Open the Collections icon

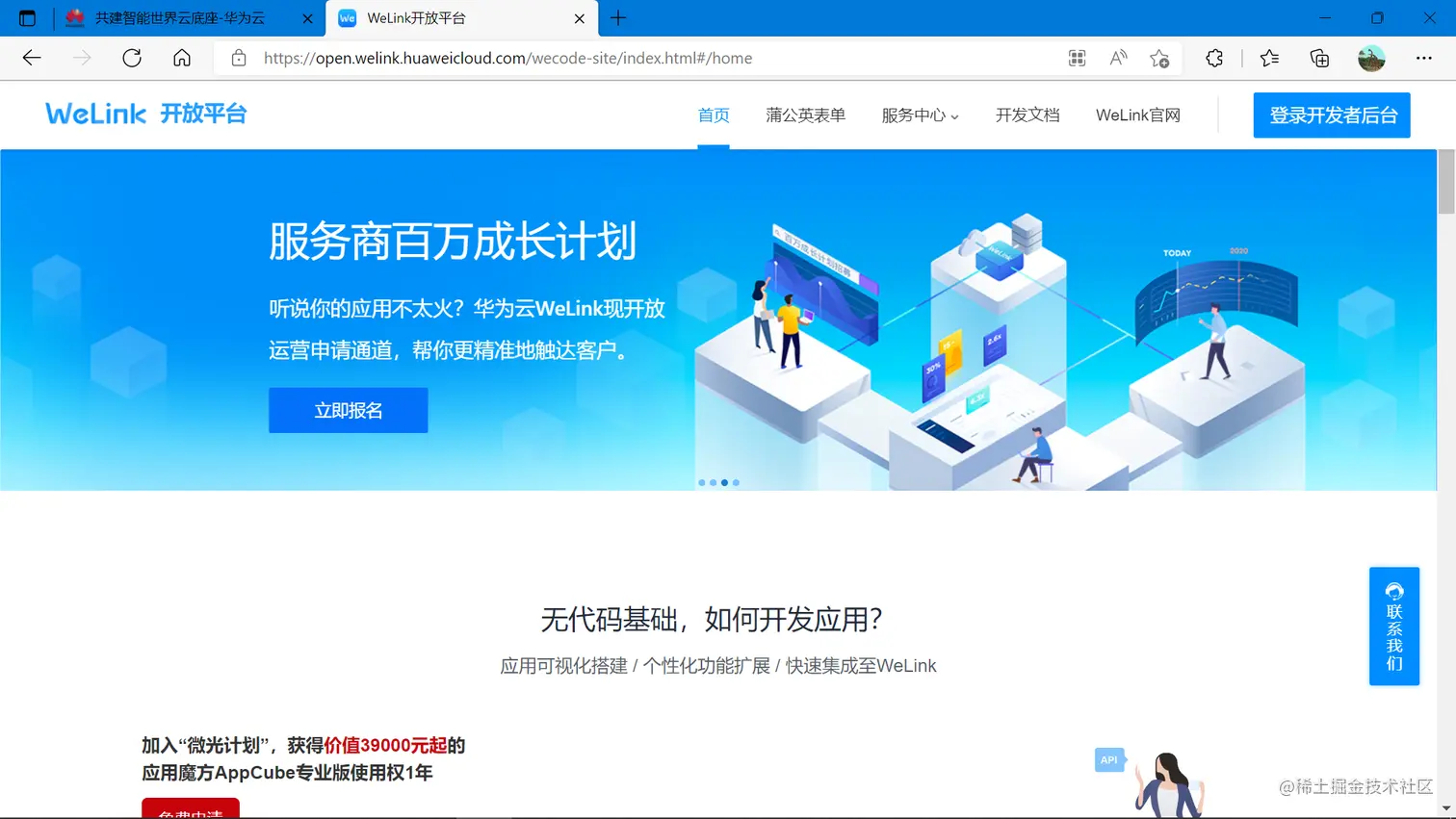(1319, 58)
